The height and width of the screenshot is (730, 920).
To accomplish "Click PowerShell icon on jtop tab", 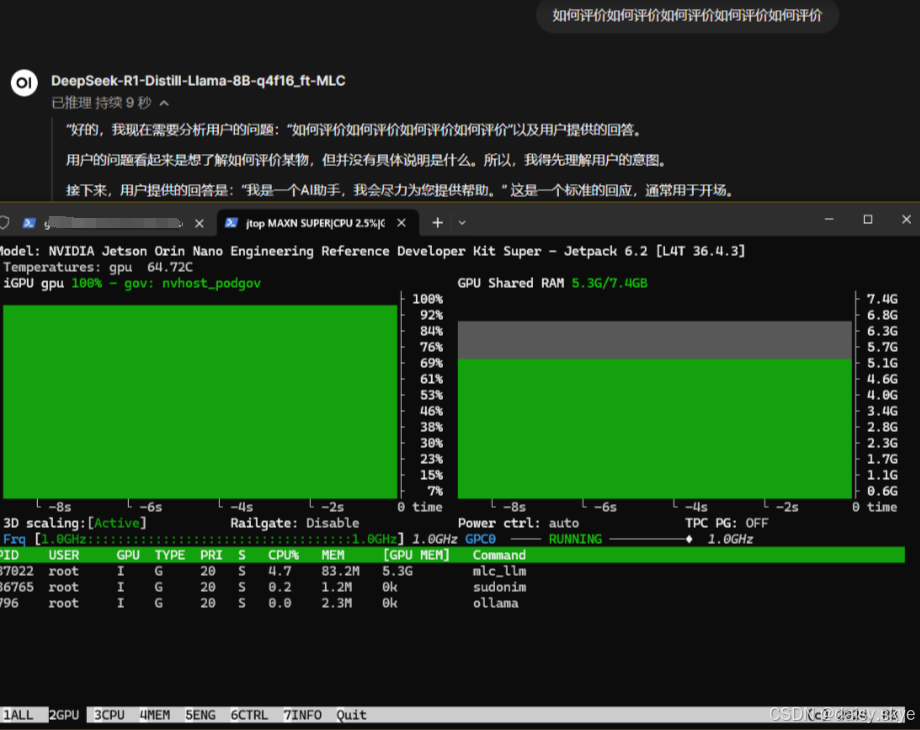I will pyautogui.click(x=231, y=222).
